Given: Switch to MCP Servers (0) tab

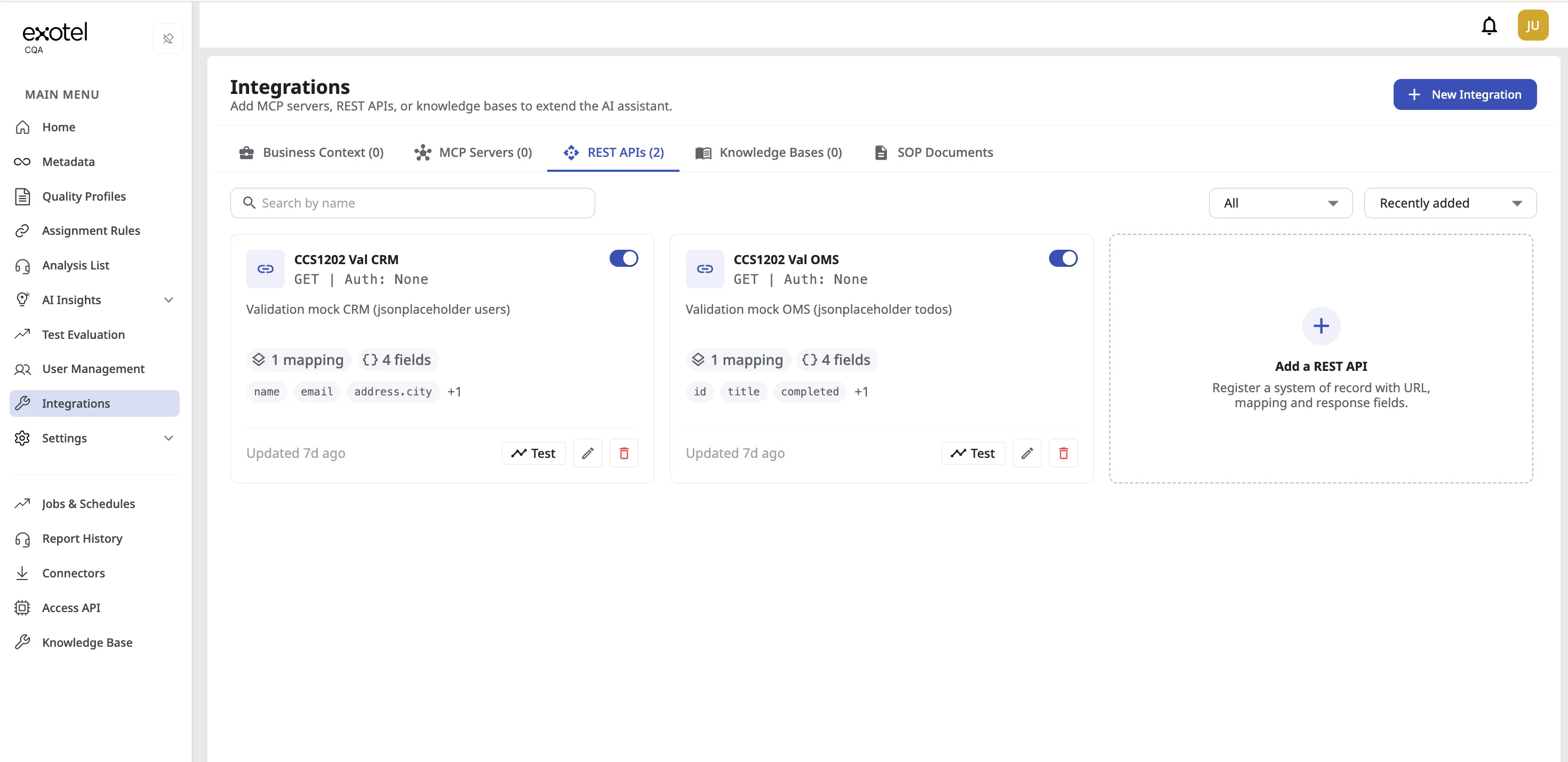Looking at the screenshot, I should click(x=474, y=152).
